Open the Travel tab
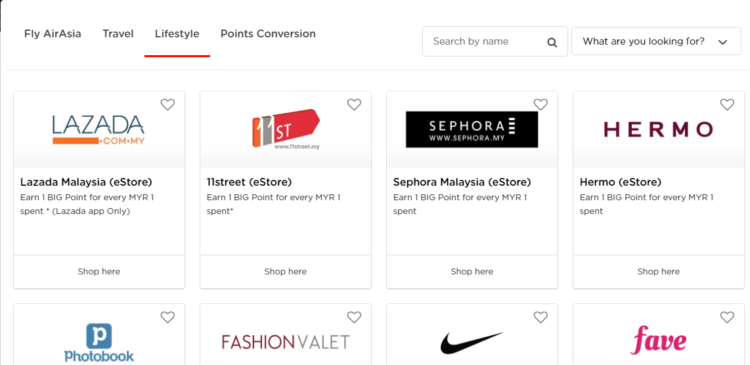750x365 pixels. pos(118,34)
